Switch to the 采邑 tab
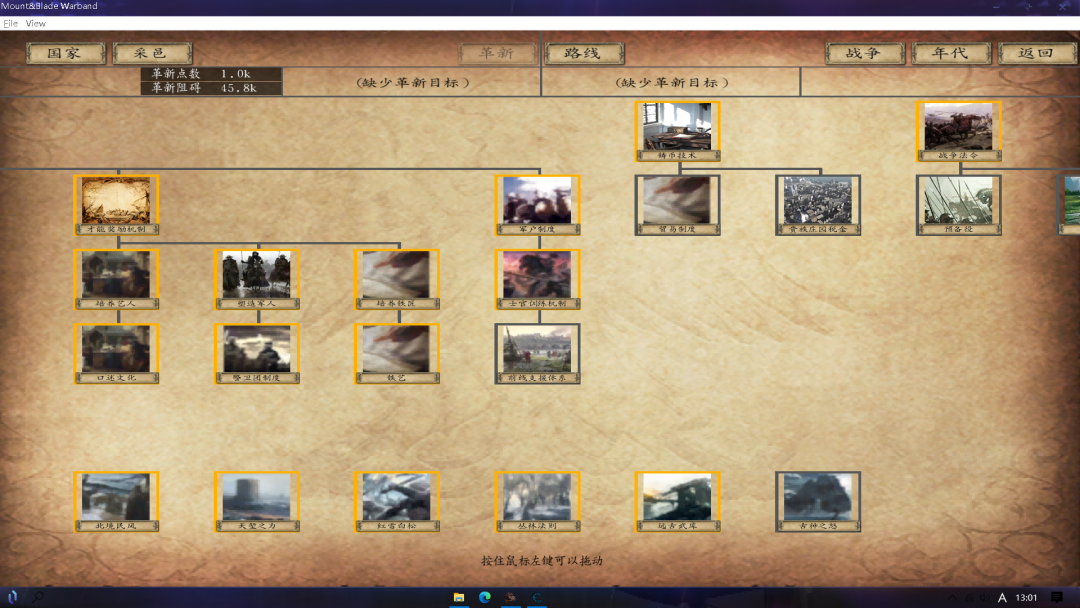Screen dimensions: 1080x608 pos(152,53)
